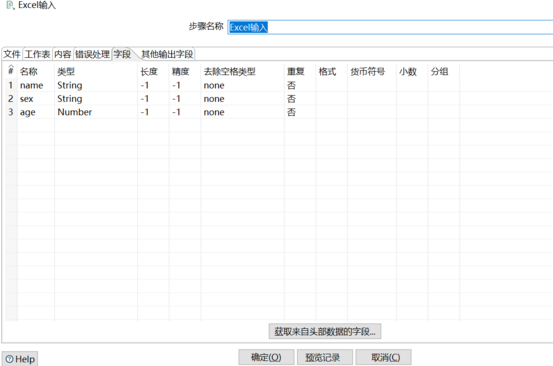
Task: Click the 精度 column header
Action: tap(181, 72)
